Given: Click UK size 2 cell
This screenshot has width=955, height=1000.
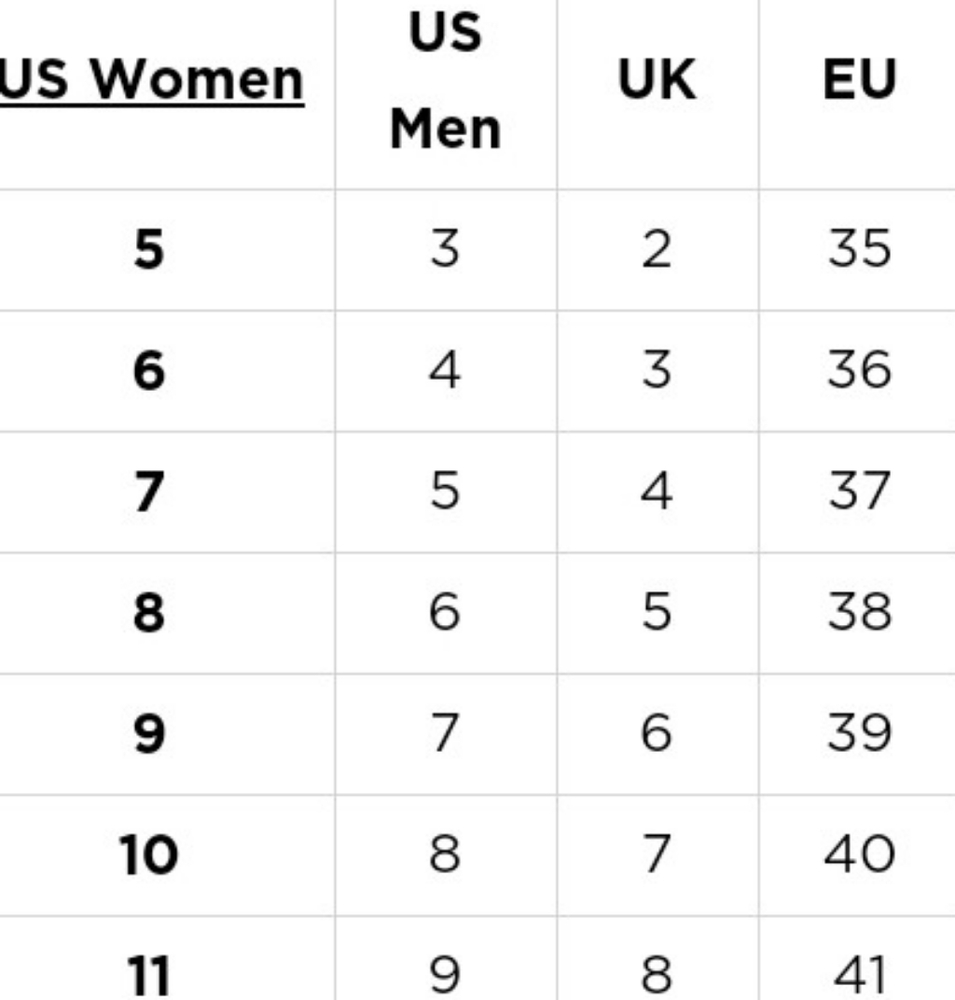Looking at the screenshot, I should (x=657, y=249).
